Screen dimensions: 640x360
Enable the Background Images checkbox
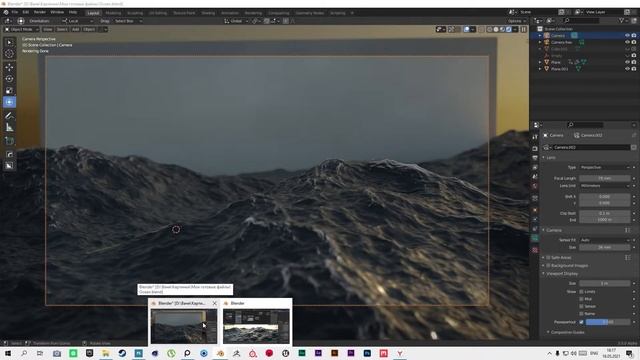[x=549, y=265]
